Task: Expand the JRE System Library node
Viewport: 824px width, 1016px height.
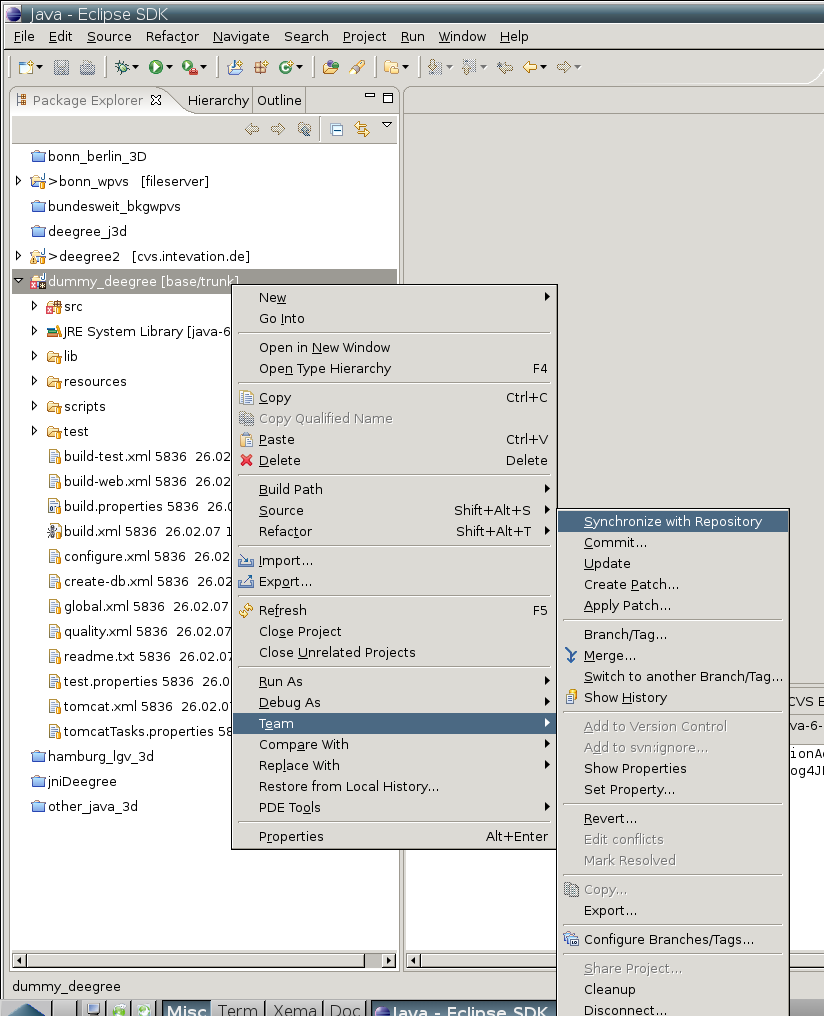Action: 34,331
